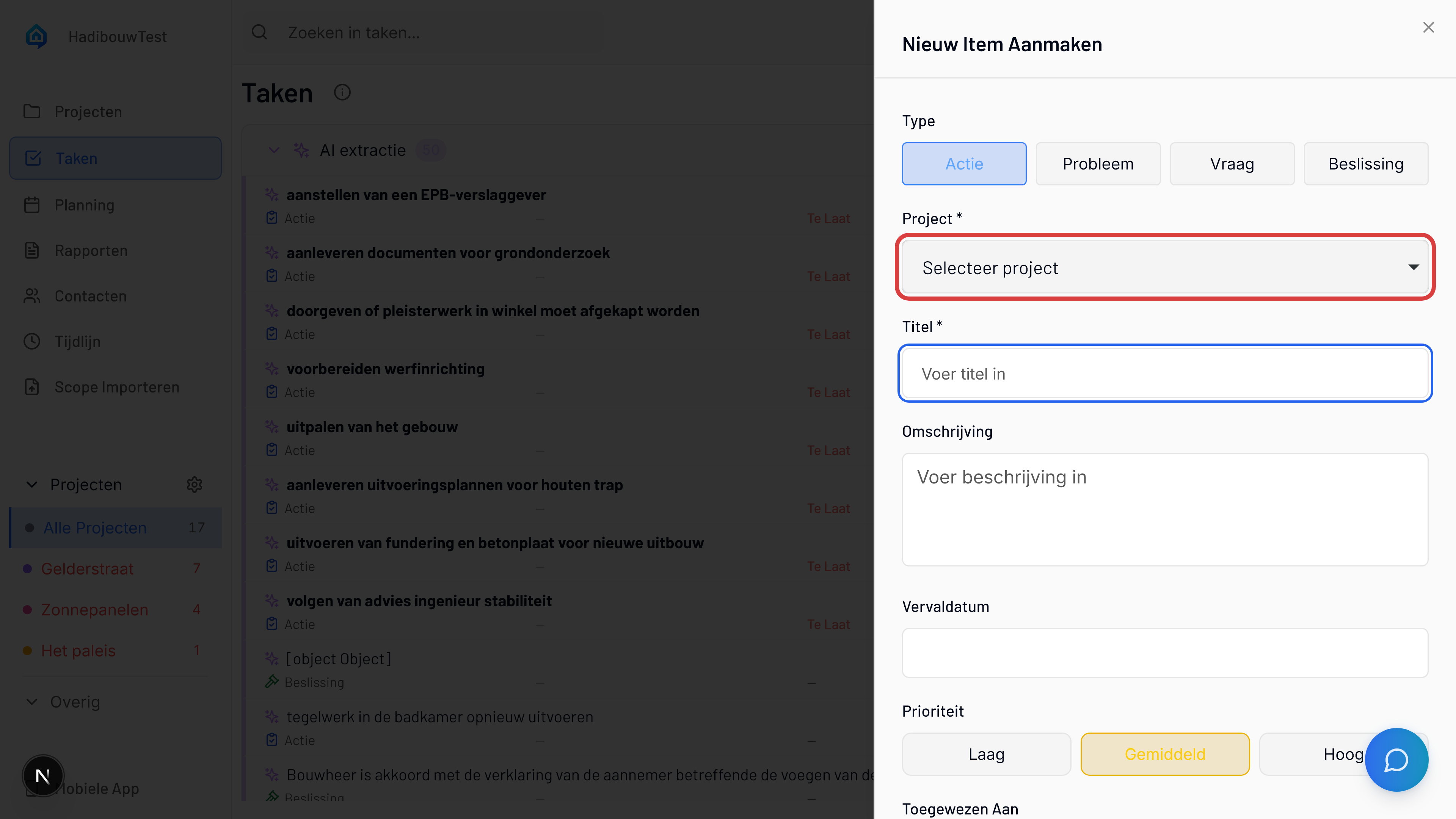Open project settings gear icon
The height and width of the screenshot is (819, 1456).
click(x=195, y=485)
